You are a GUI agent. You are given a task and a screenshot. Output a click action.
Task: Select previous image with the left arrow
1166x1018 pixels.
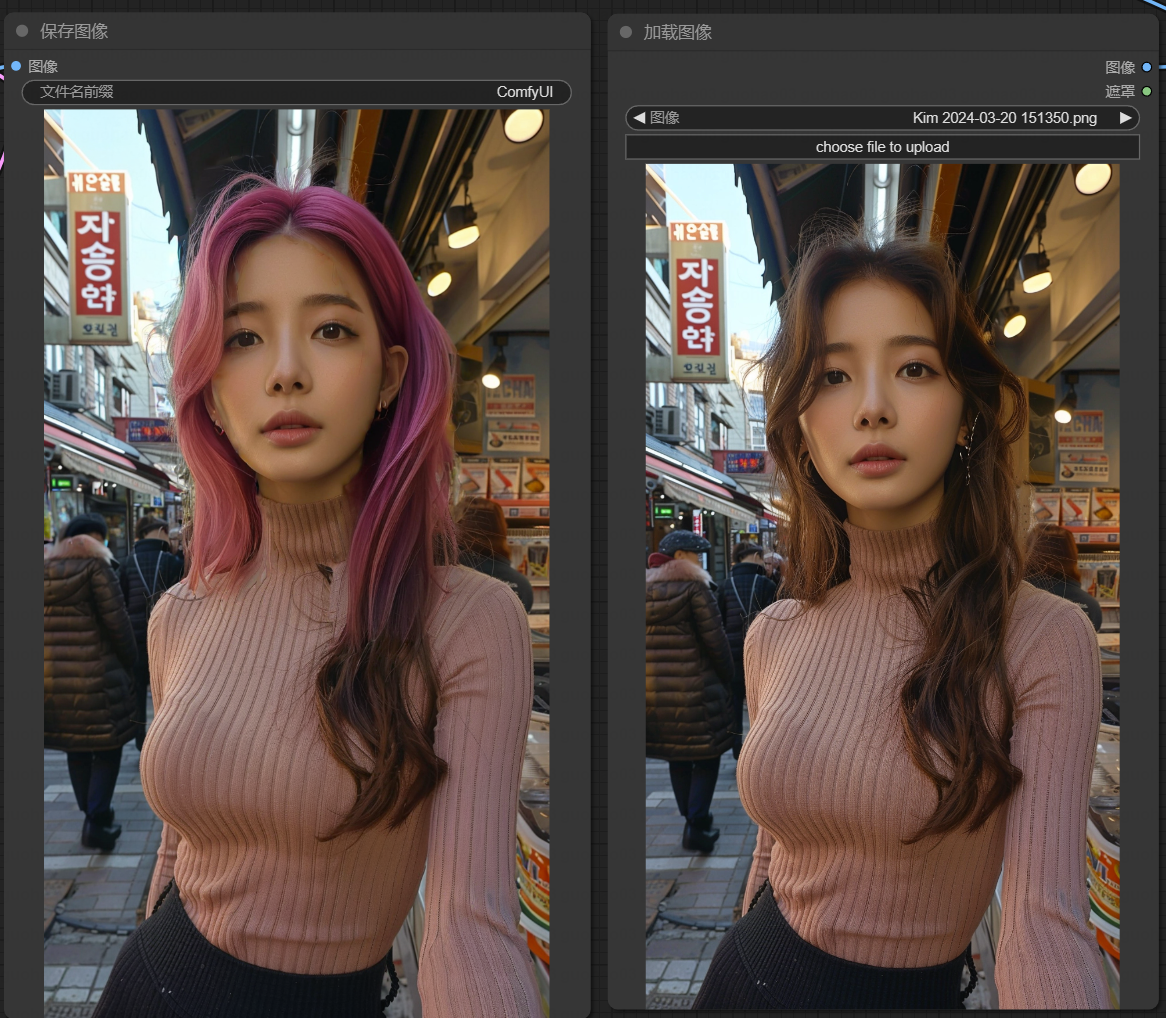click(639, 118)
